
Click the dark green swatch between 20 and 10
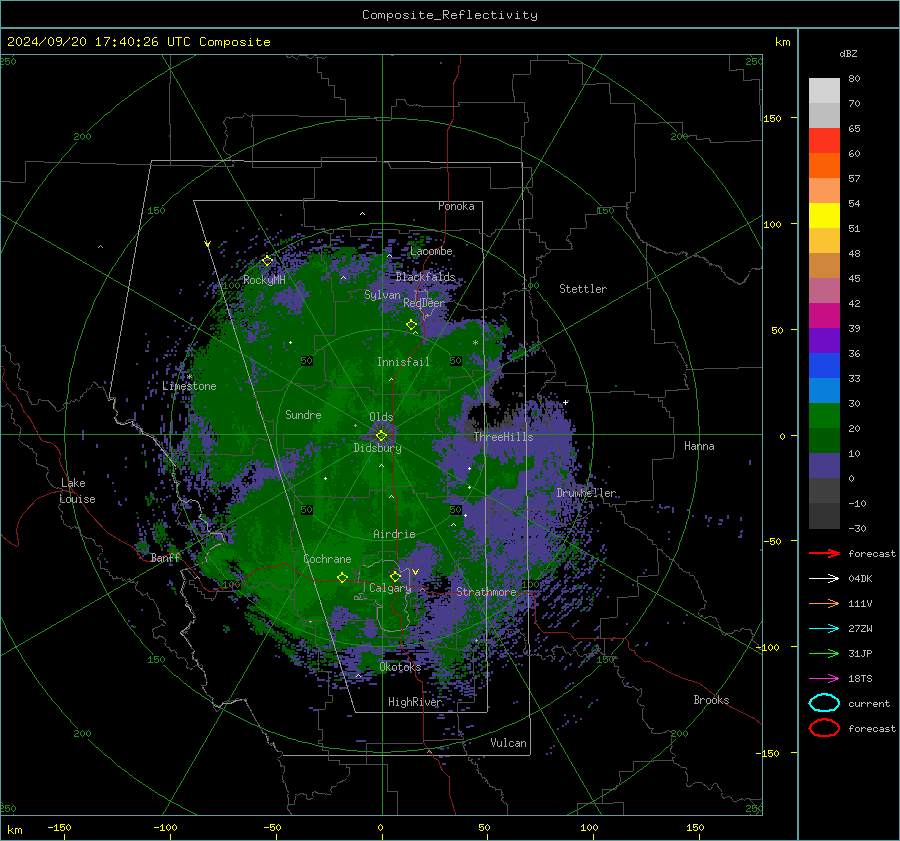tap(824, 441)
